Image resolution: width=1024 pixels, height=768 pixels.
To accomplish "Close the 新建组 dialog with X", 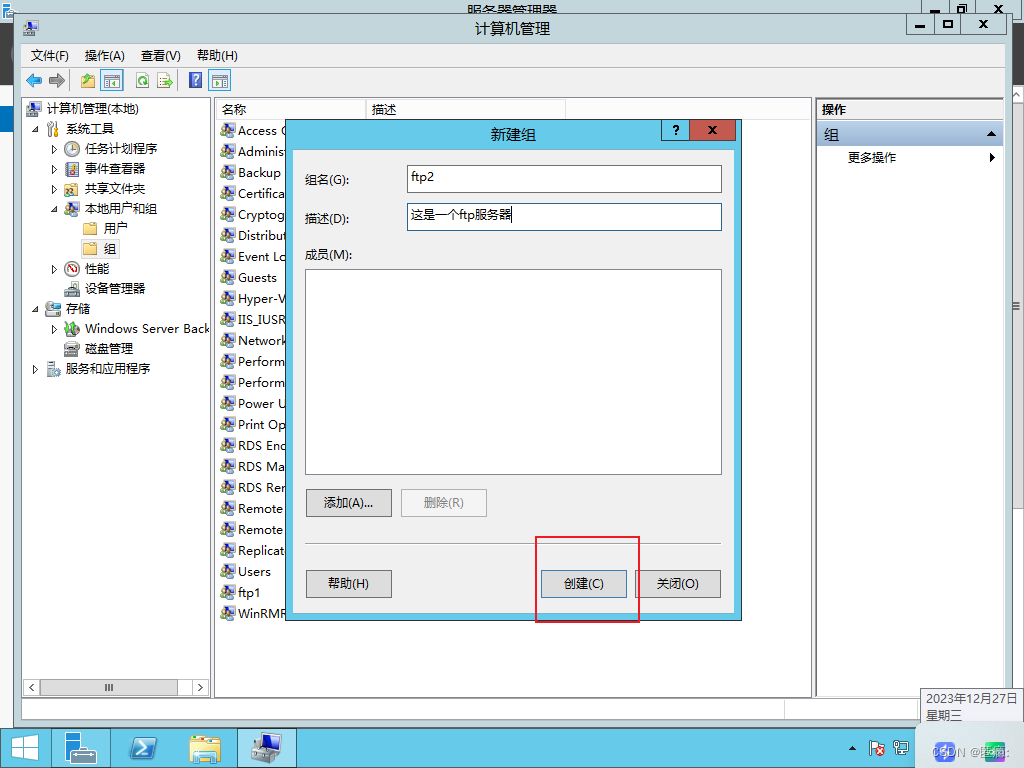I will coord(712,130).
